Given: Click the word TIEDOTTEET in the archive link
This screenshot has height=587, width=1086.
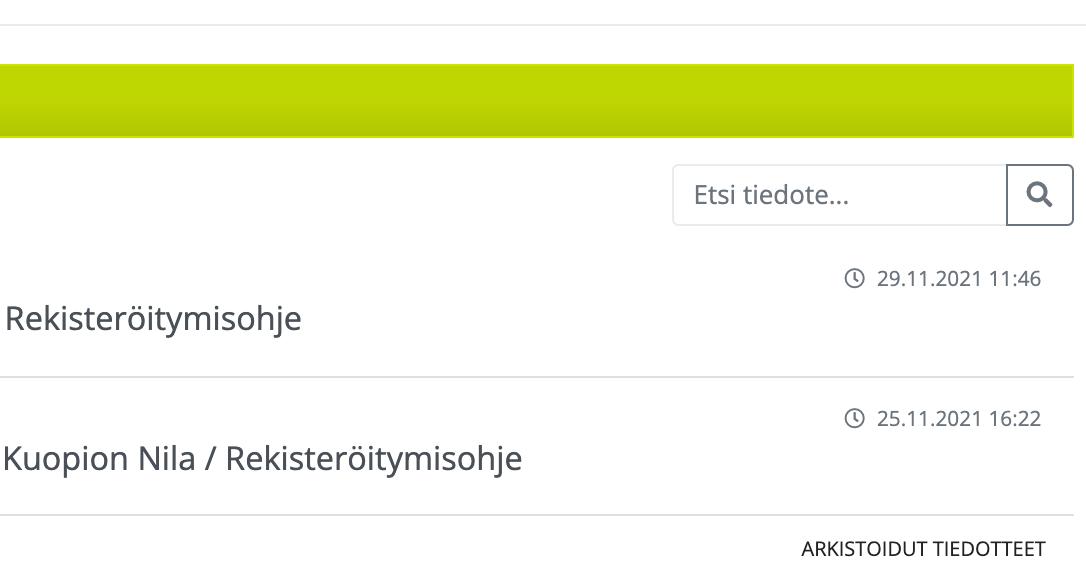Looking at the screenshot, I should coord(989,549).
